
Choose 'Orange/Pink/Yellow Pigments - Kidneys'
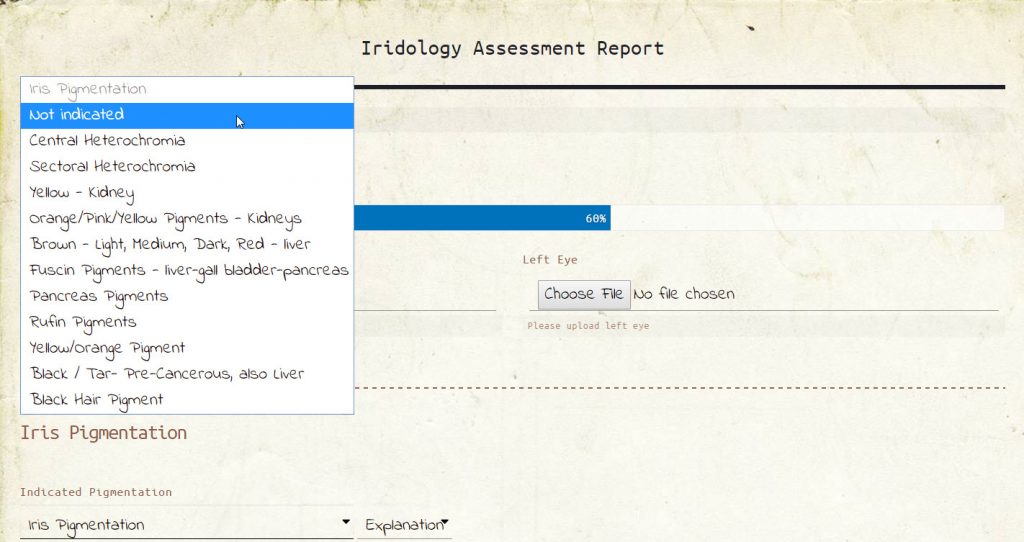pos(187,219)
